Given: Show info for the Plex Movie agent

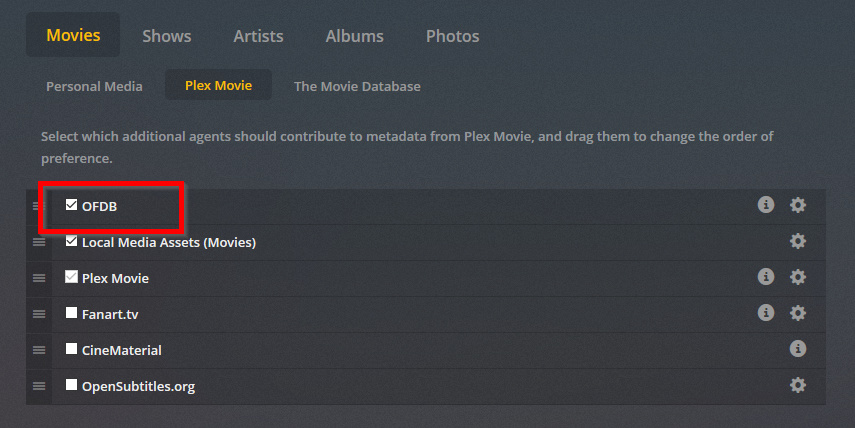Looking at the screenshot, I should pos(766,277).
